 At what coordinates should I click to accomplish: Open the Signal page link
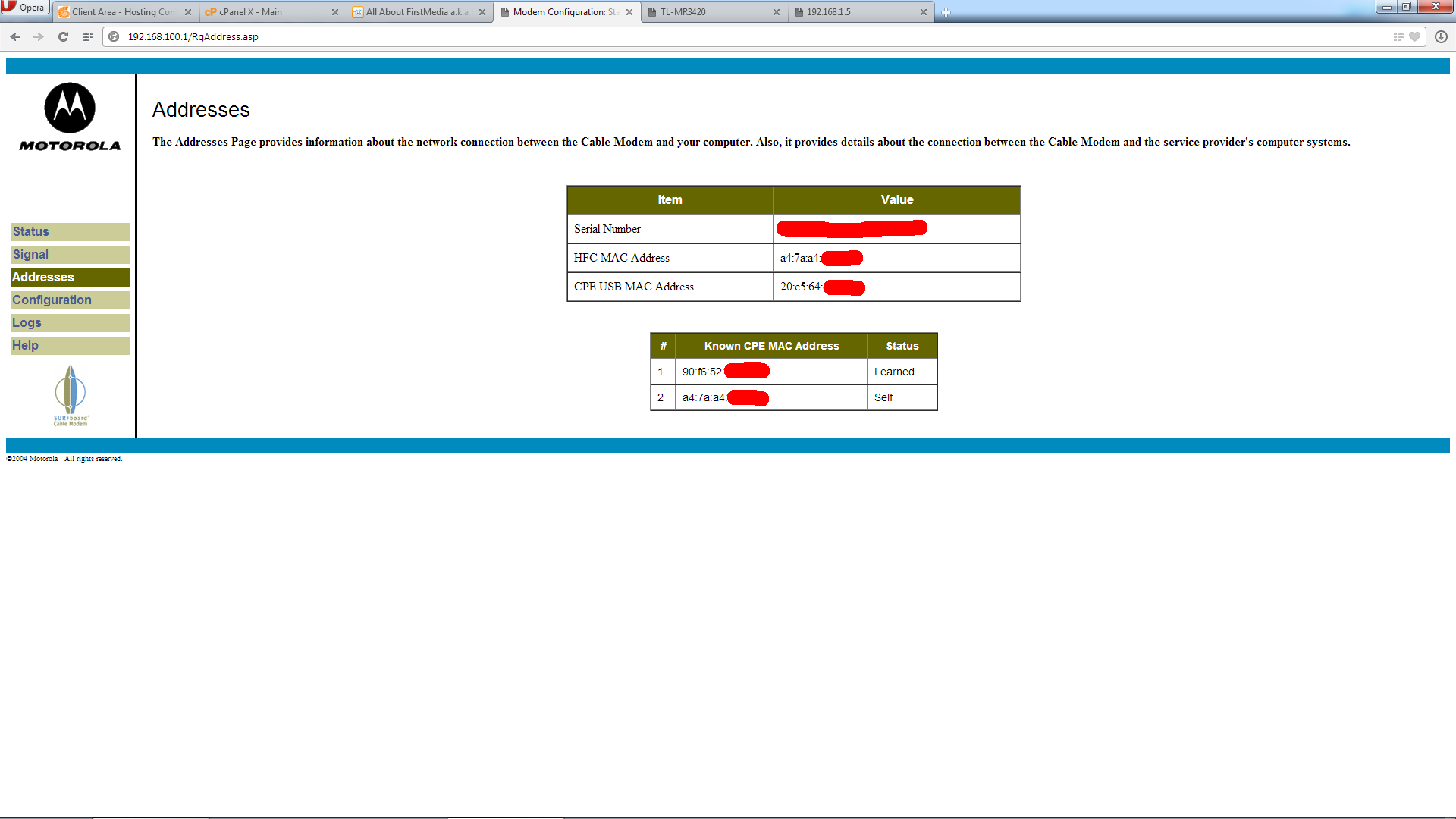pos(30,255)
